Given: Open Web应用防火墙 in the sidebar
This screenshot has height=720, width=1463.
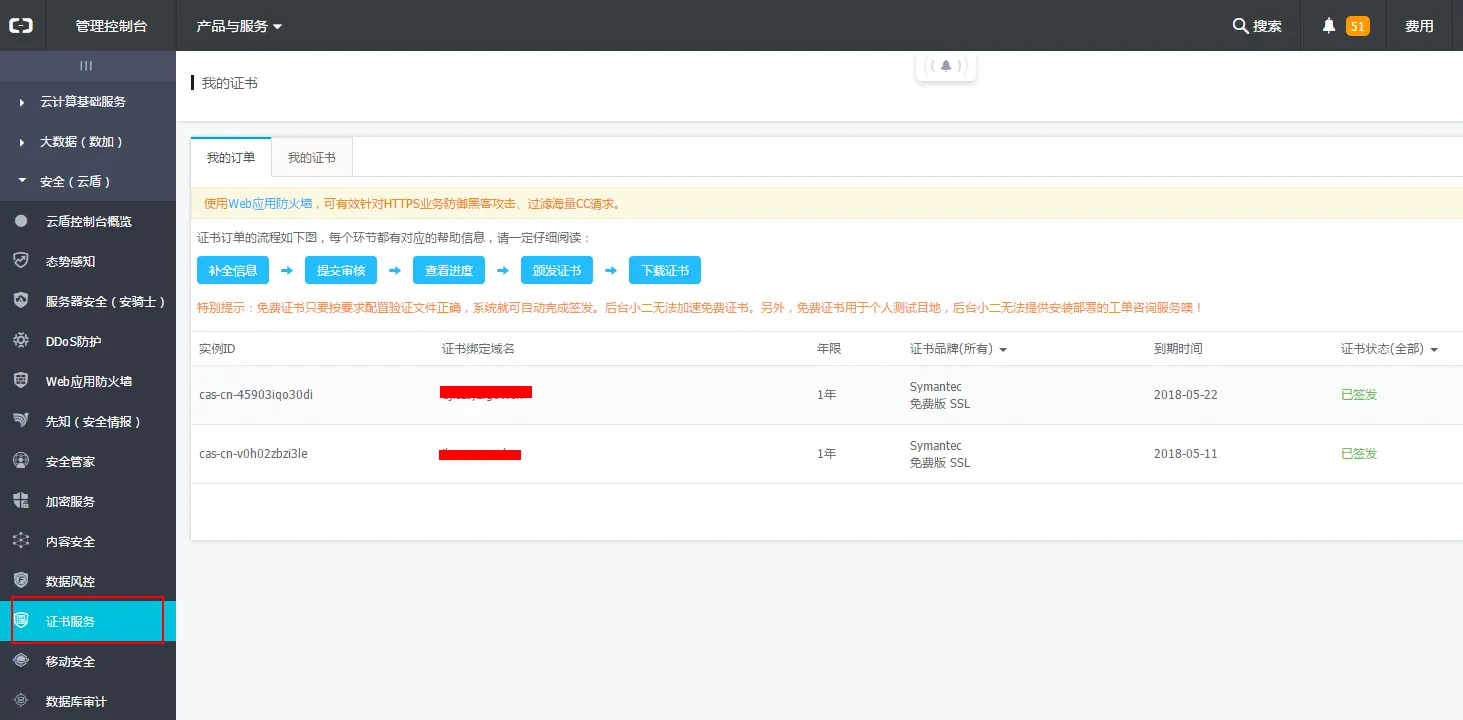Looking at the screenshot, I should click(89, 381).
